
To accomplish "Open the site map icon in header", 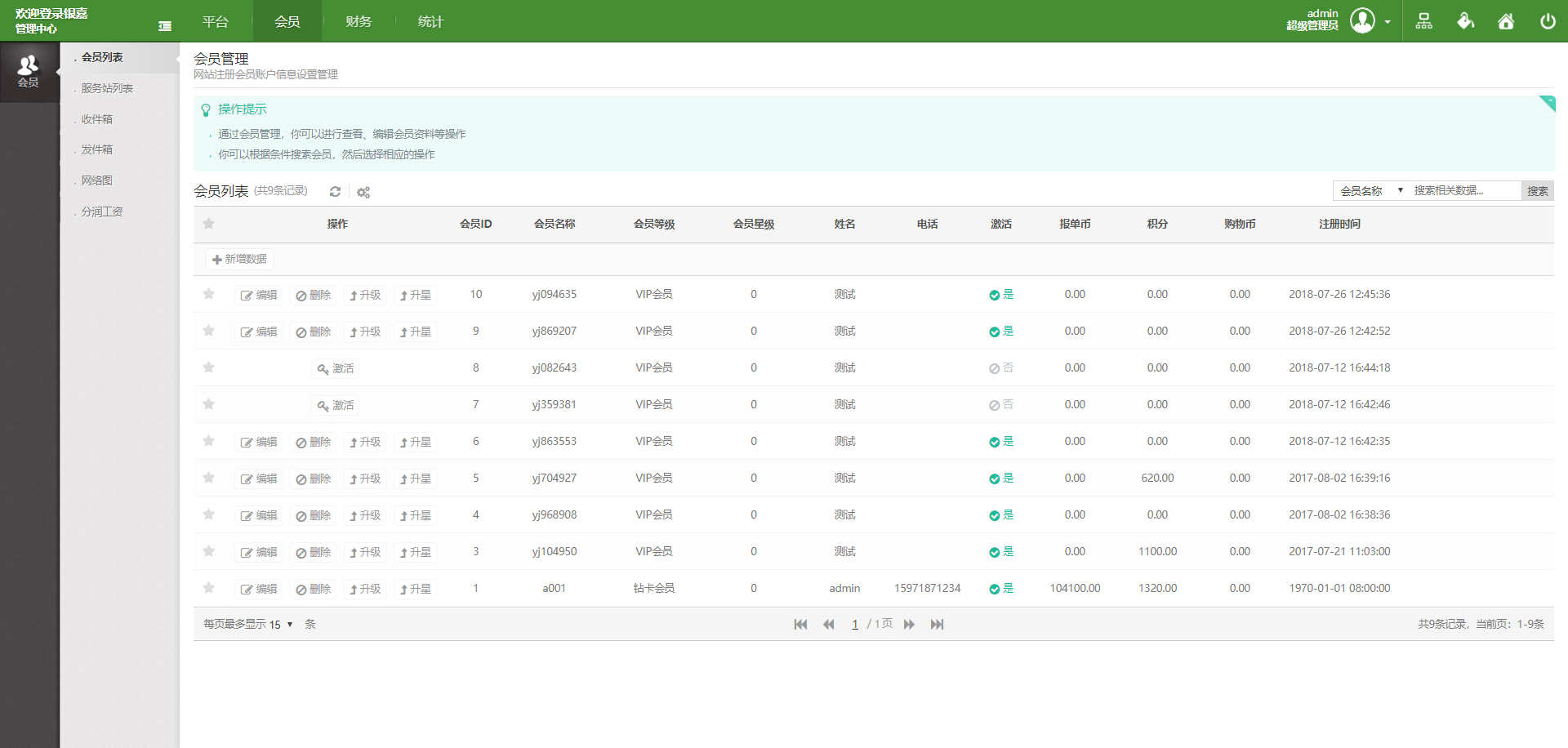I will 1424,21.
